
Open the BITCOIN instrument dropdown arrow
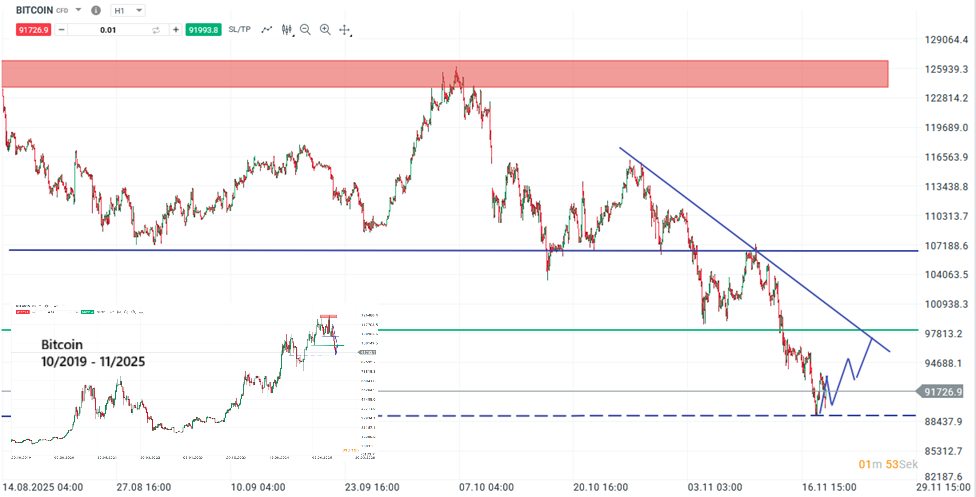pyautogui.click(x=78, y=10)
